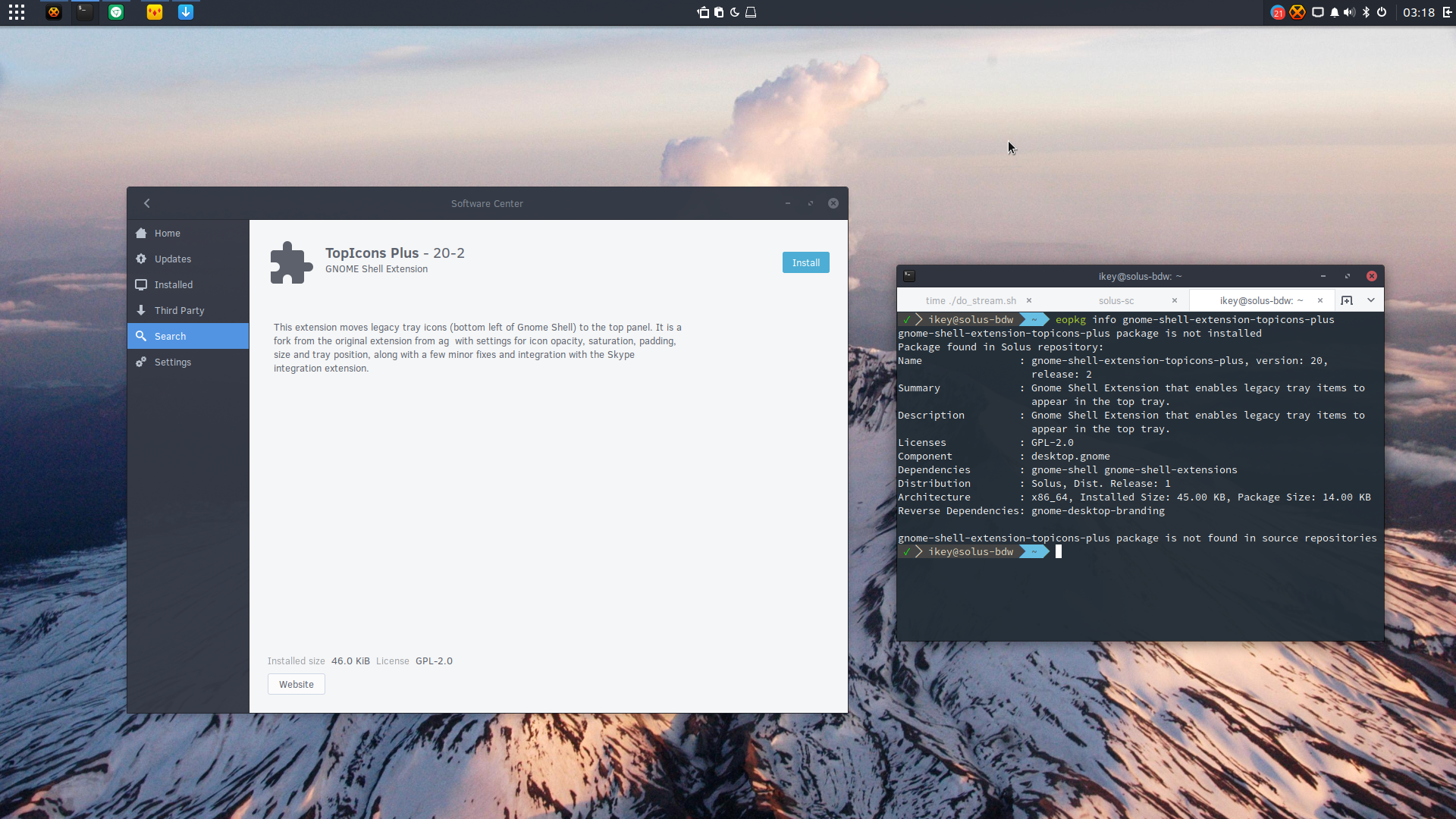Maximize the terminal window
The height and width of the screenshot is (819, 1456).
pyautogui.click(x=1348, y=276)
